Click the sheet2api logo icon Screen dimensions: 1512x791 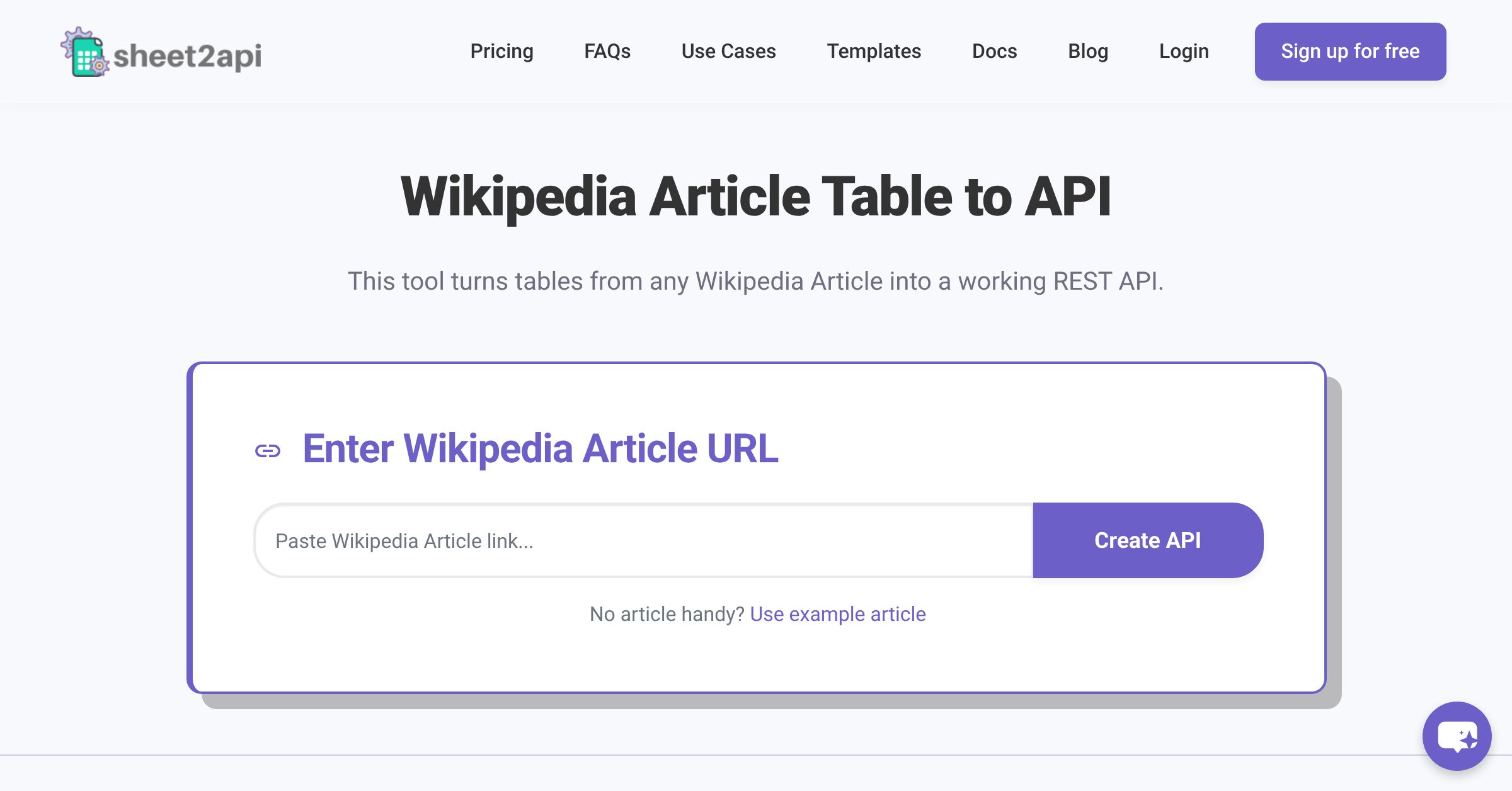pyautogui.click(x=86, y=55)
